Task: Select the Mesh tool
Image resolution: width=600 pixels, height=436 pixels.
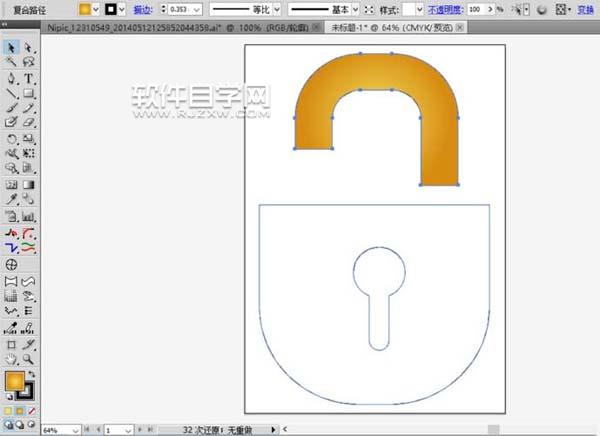Action: tap(11, 185)
